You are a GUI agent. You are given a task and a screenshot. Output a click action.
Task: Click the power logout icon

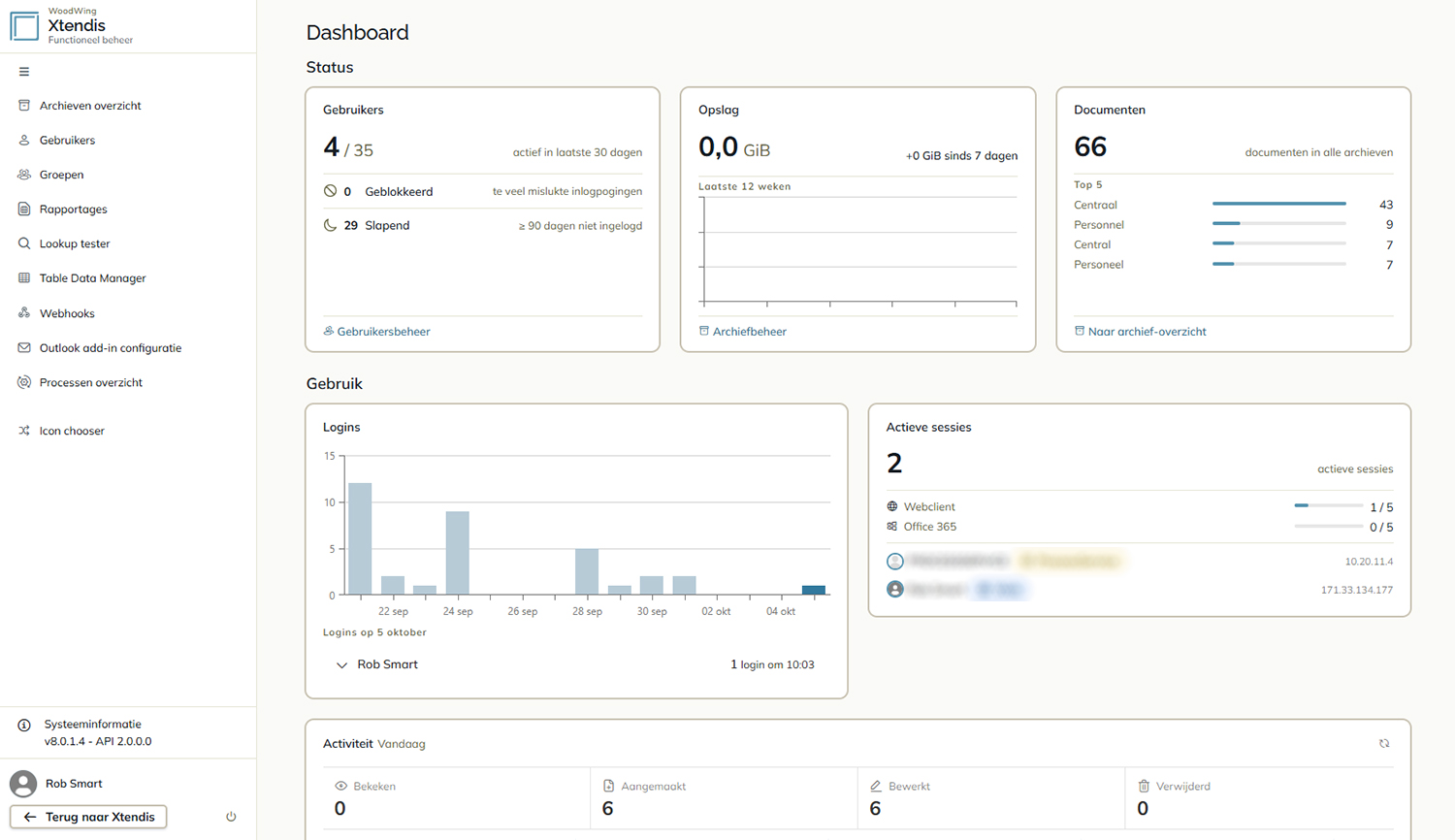pos(231,817)
